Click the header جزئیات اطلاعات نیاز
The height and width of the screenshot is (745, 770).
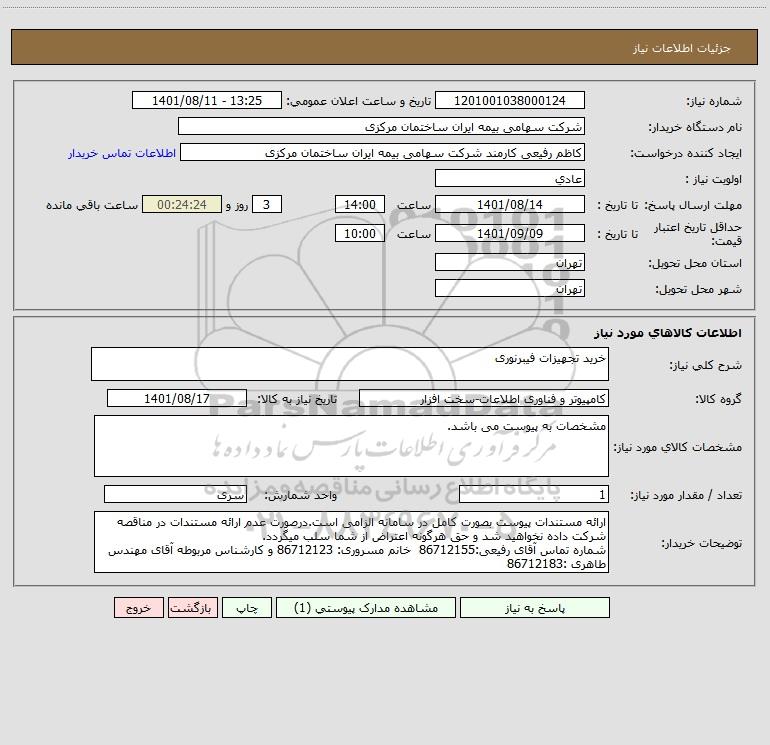682,48
